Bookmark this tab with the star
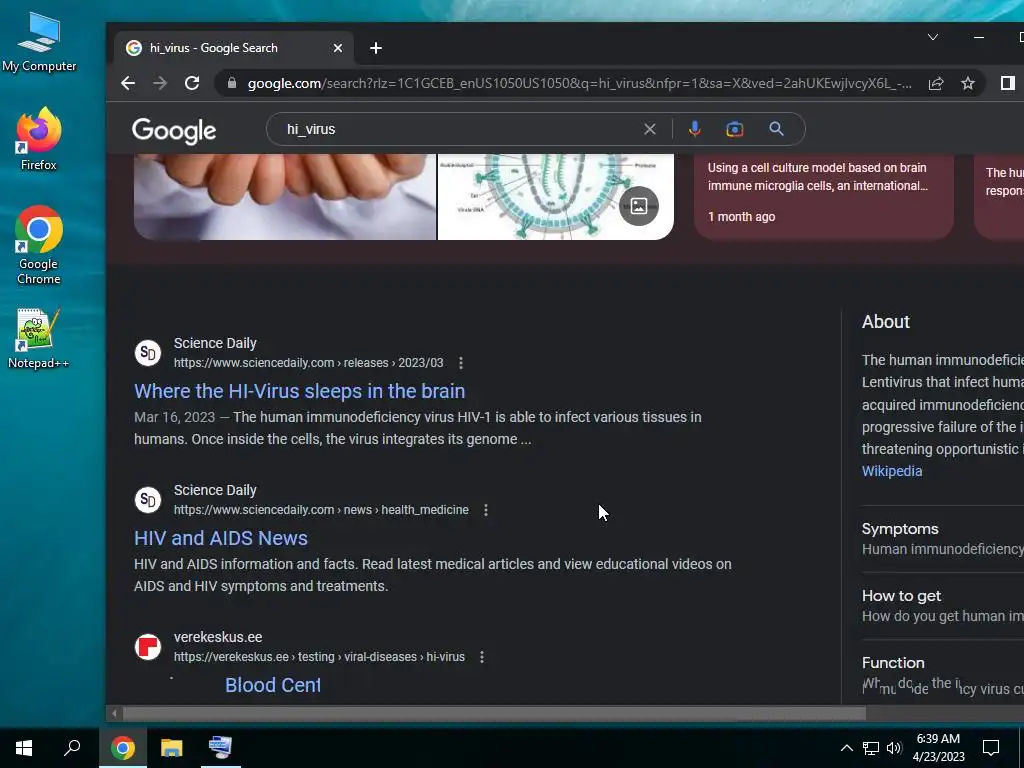 pyautogui.click(x=968, y=83)
